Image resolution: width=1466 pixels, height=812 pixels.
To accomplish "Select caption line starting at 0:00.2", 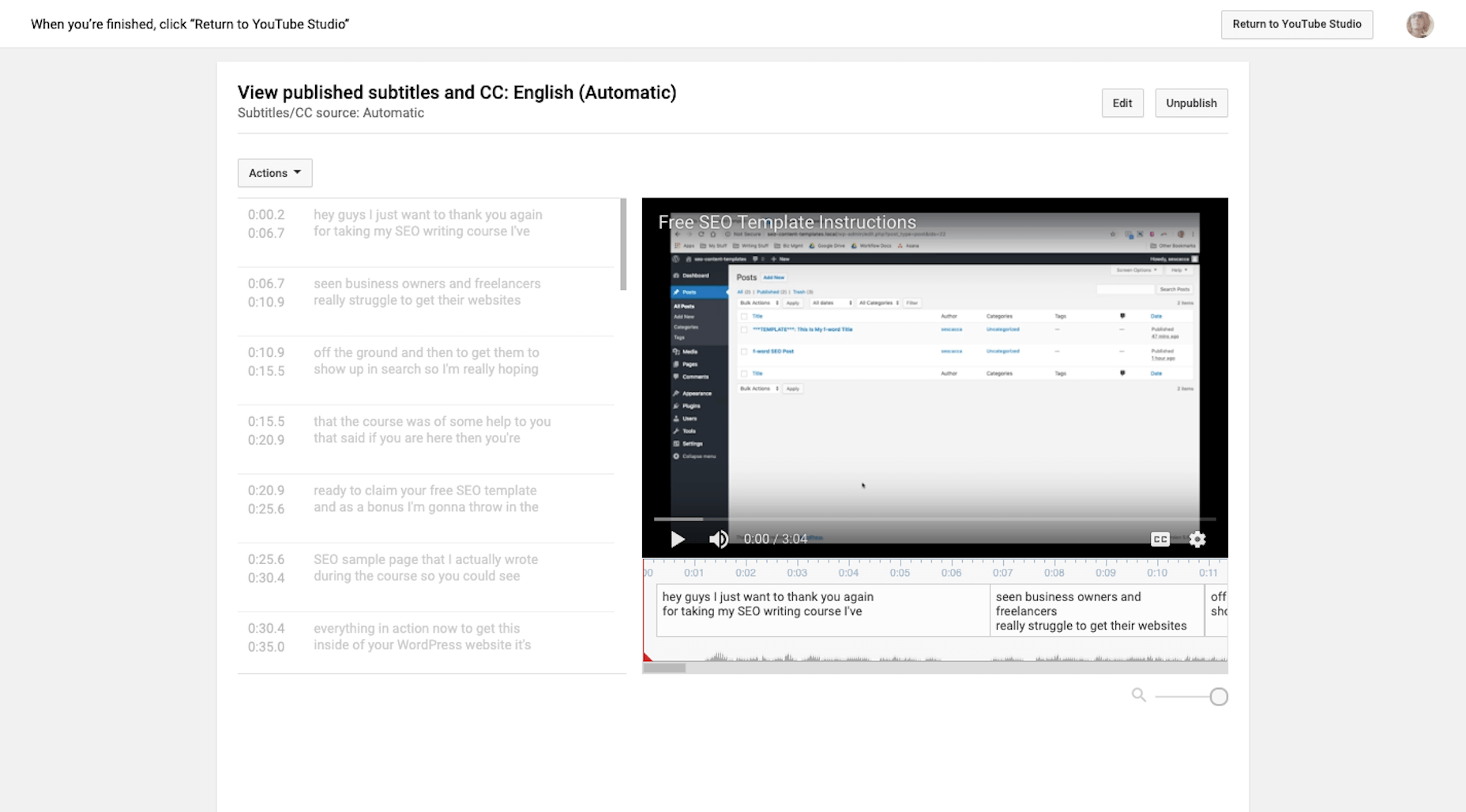I will coord(427,233).
